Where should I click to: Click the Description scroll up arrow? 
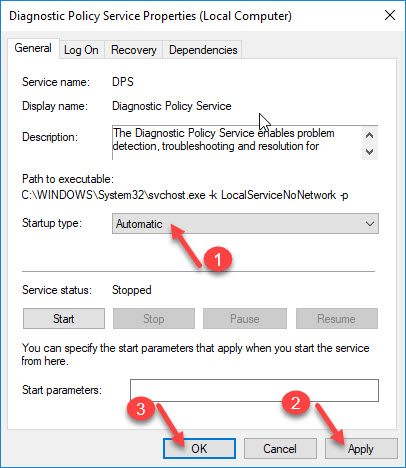pyautogui.click(x=369, y=135)
